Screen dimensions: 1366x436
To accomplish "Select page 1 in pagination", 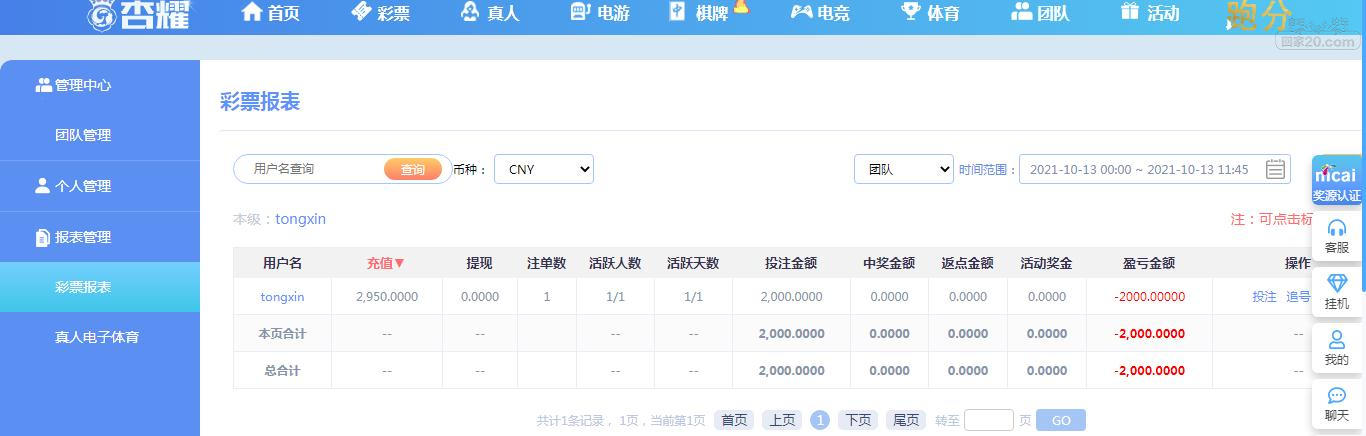I will 820,420.
